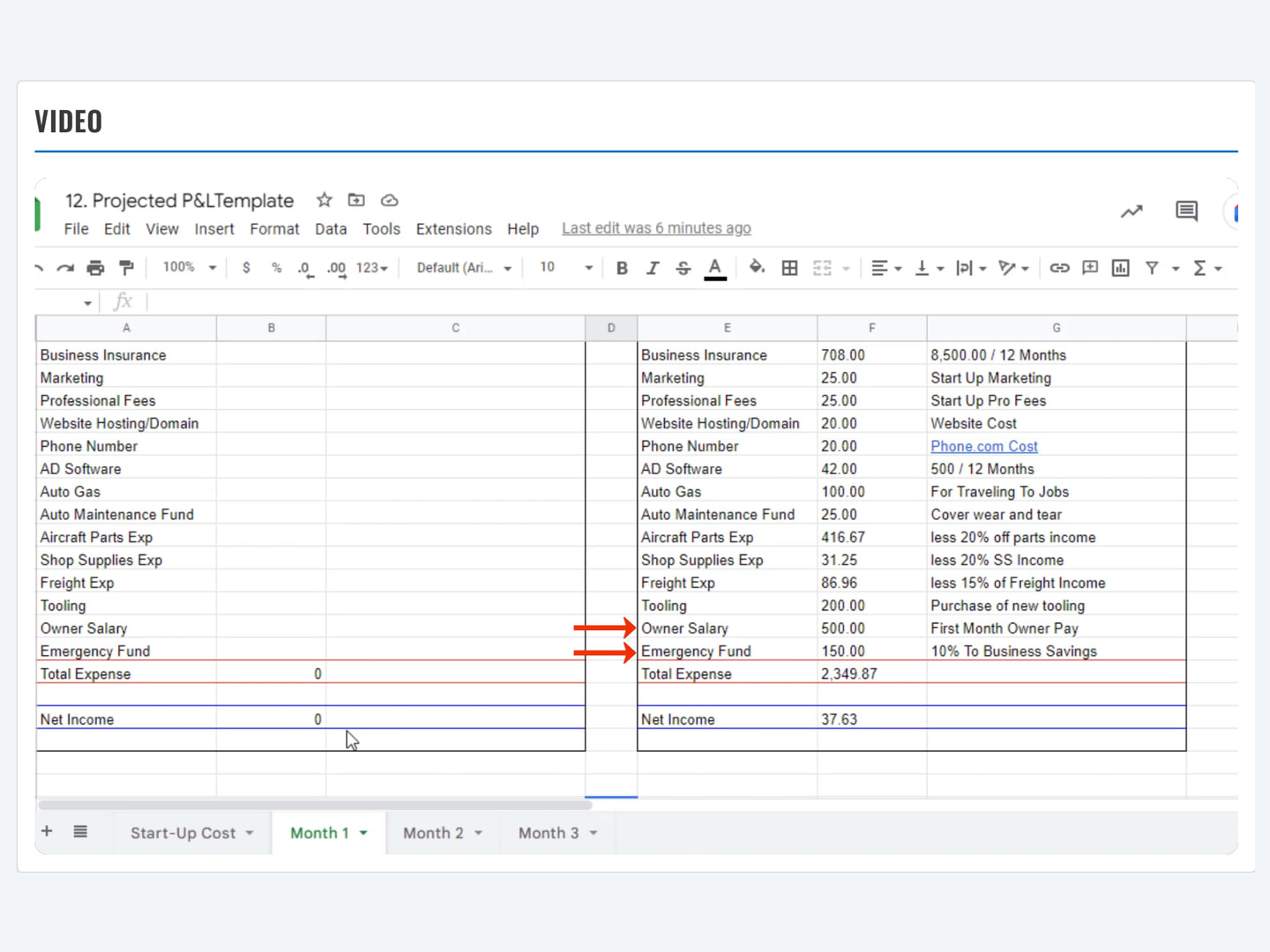Format selection as percent
This screenshot has width=1270, height=952.
click(x=276, y=268)
